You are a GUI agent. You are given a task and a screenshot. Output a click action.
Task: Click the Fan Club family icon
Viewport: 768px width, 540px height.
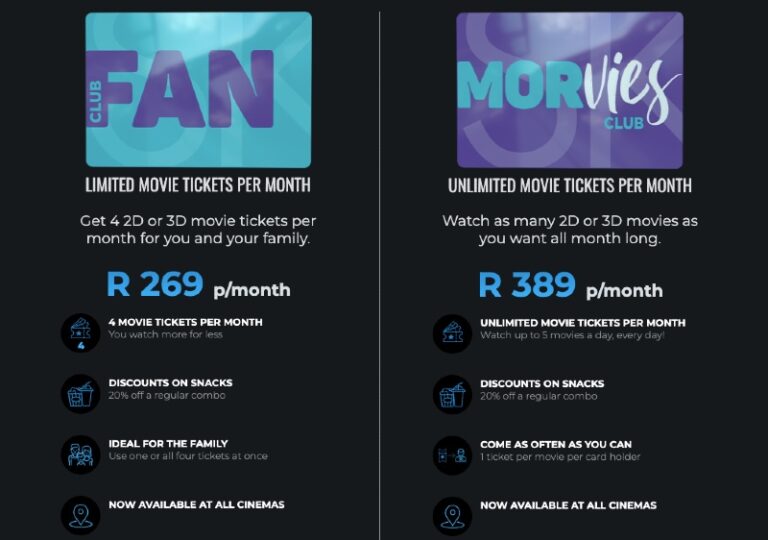81,454
